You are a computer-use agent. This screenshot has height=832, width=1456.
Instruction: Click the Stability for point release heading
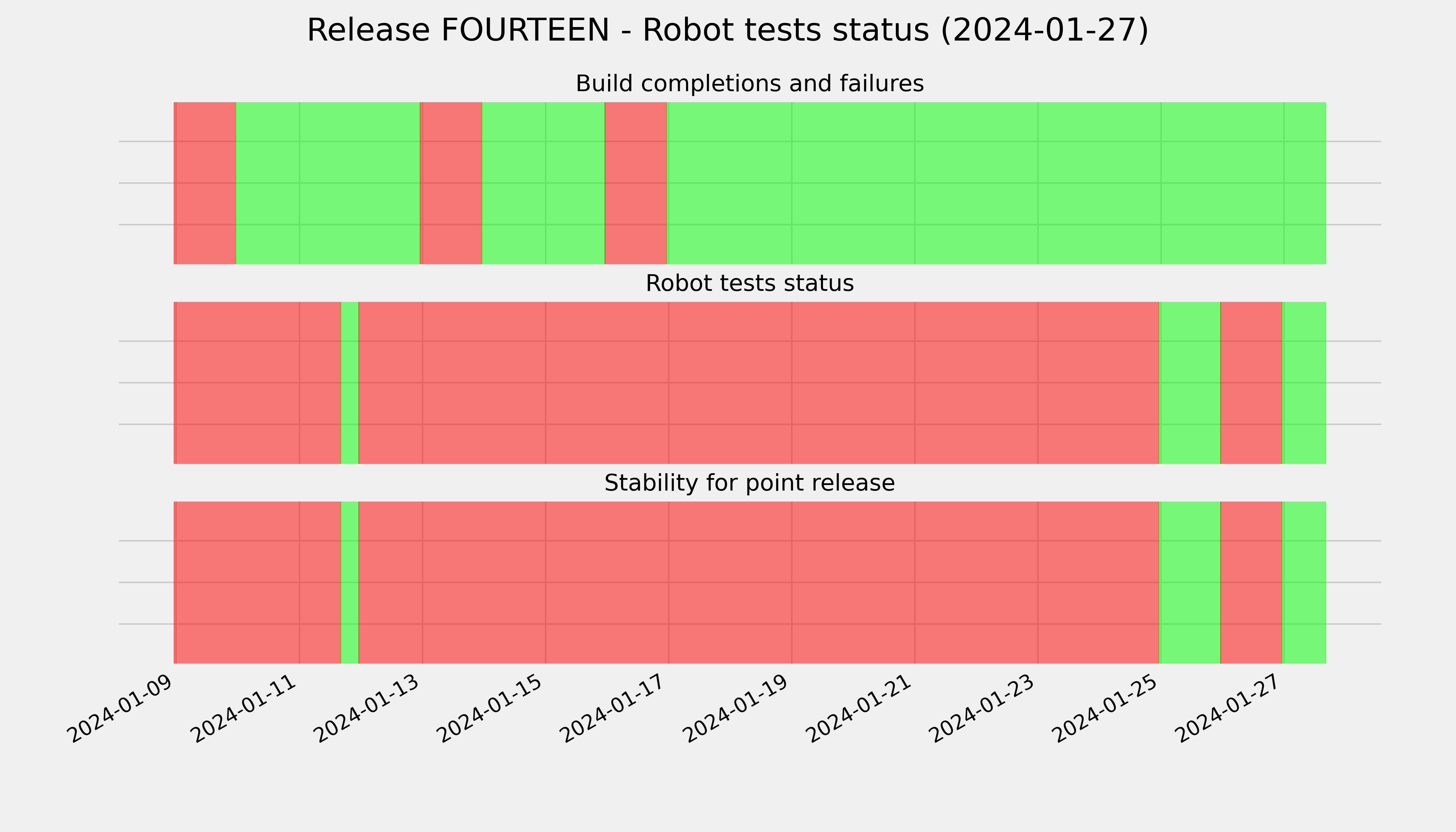pyautogui.click(x=749, y=484)
